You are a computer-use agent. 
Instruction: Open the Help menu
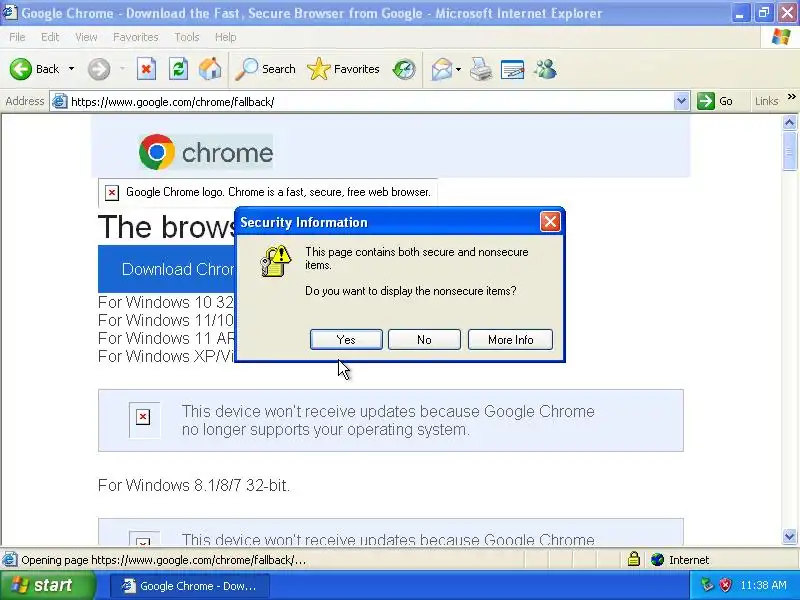click(x=225, y=37)
